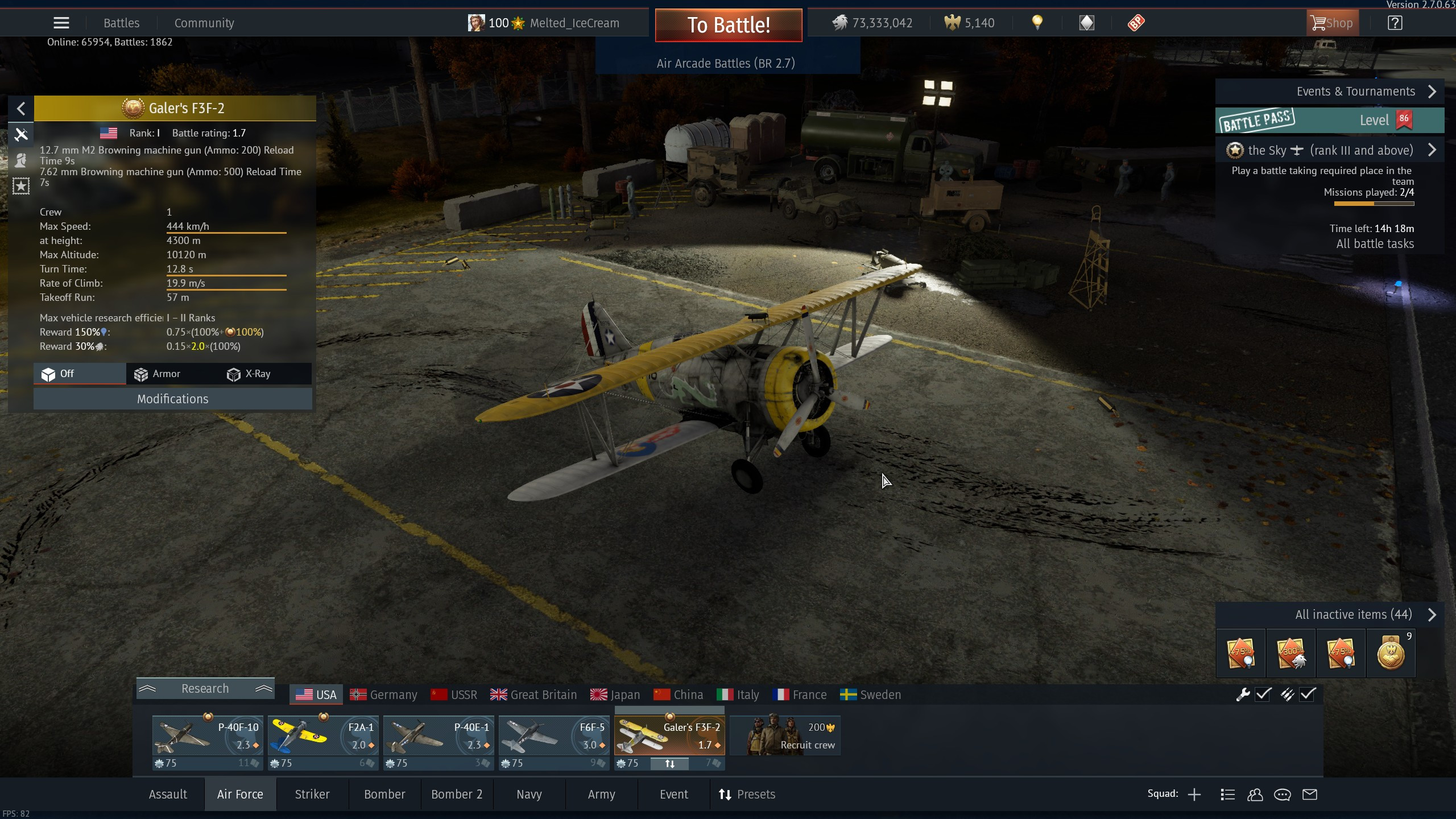Viewport: 1456px width, 819px height.
Task: Open the Battles menu
Action: point(121,23)
